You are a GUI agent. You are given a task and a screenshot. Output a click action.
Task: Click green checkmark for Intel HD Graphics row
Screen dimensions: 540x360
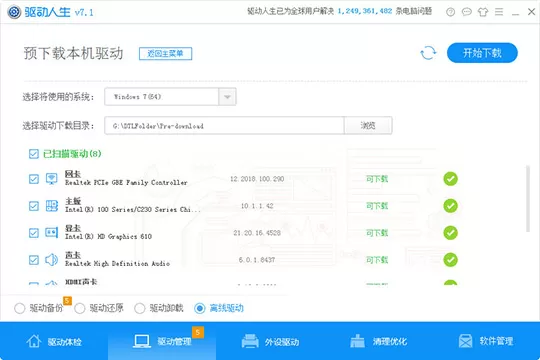point(450,233)
